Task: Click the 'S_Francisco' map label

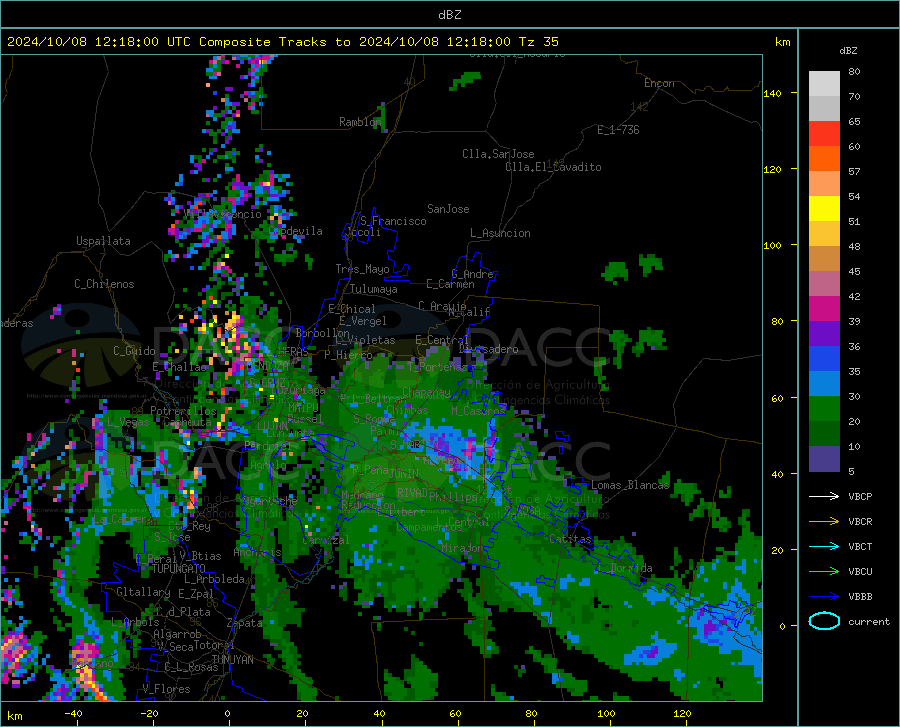Action: point(393,221)
